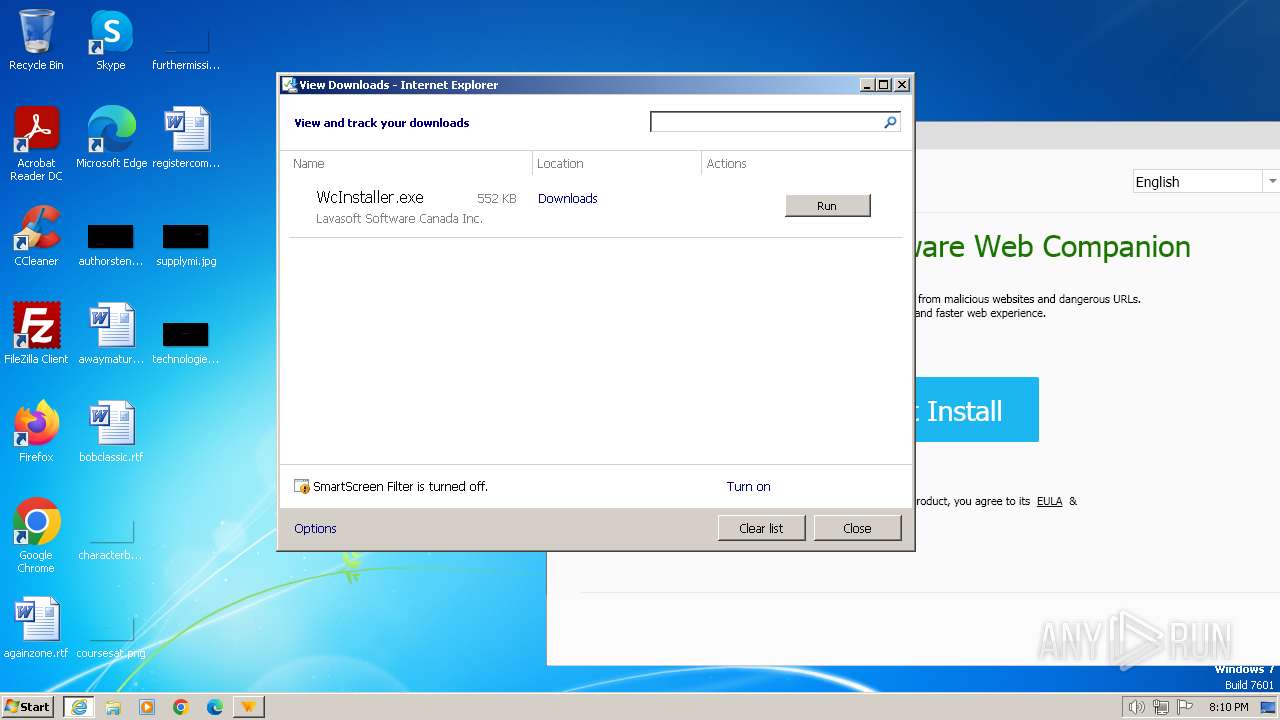This screenshot has width=1280, height=720.
Task: Focus the search downloads field
Action: click(767, 122)
